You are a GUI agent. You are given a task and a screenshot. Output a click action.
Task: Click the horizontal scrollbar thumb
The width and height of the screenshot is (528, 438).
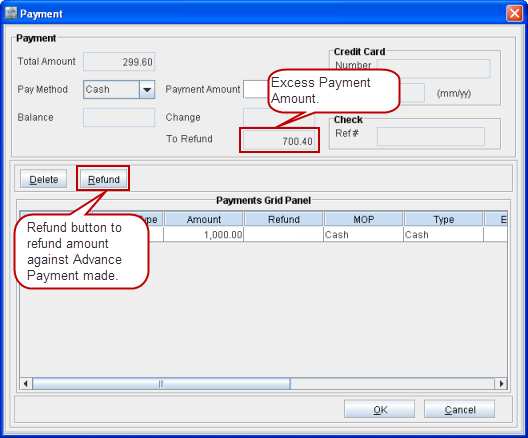[161, 383]
